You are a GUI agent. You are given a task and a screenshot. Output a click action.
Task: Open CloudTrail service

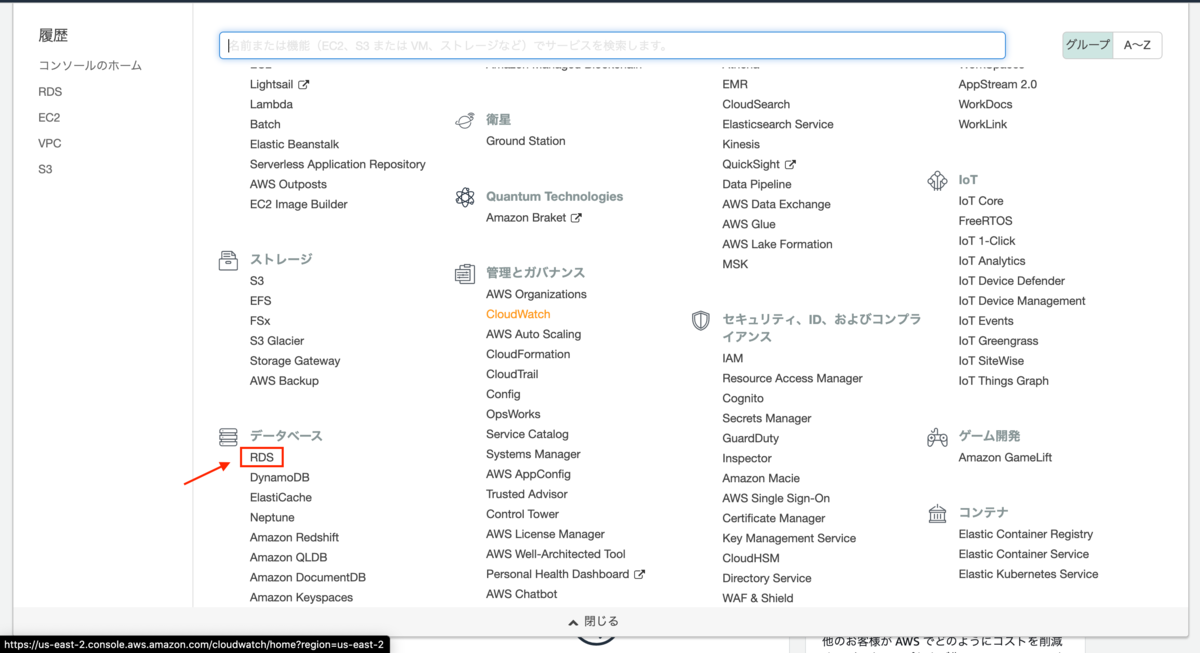coord(512,374)
